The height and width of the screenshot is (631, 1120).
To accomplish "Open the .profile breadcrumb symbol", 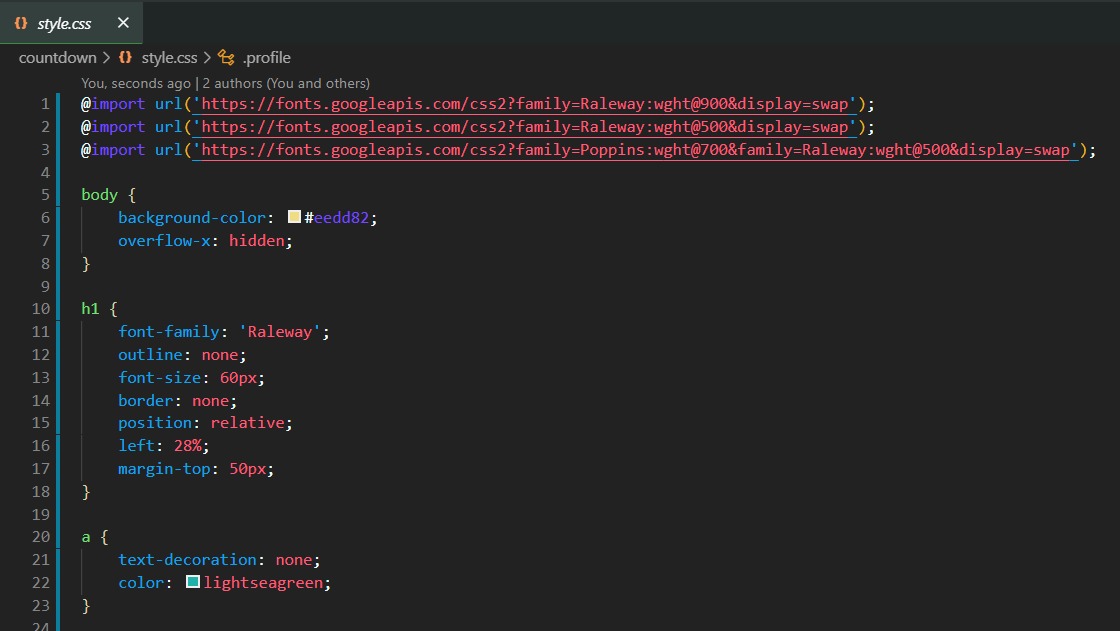I will [x=266, y=58].
